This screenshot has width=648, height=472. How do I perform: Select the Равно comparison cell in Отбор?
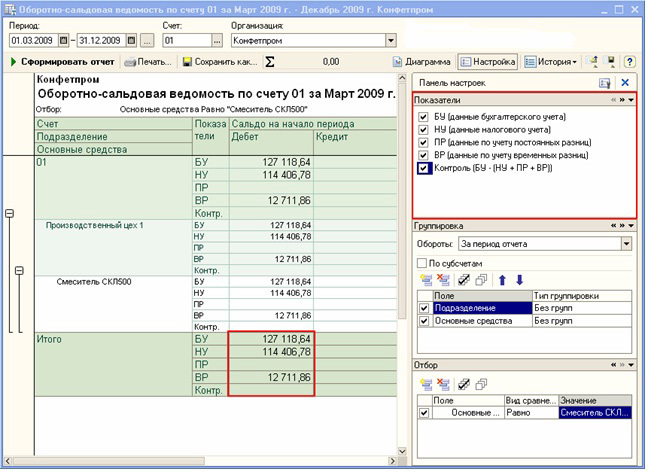[531, 412]
